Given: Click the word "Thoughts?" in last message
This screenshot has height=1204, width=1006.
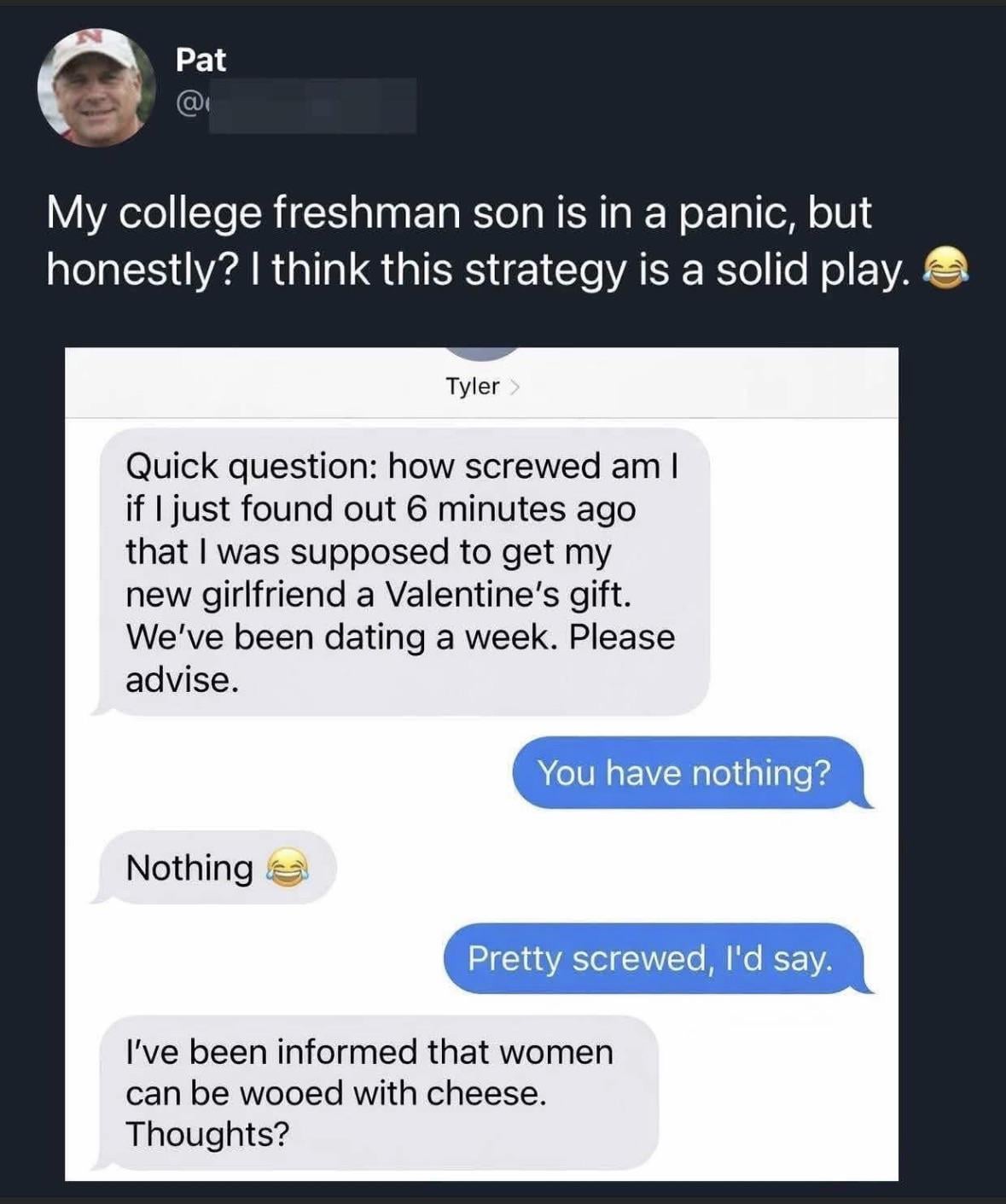Looking at the screenshot, I should [x=207, y=1134].
